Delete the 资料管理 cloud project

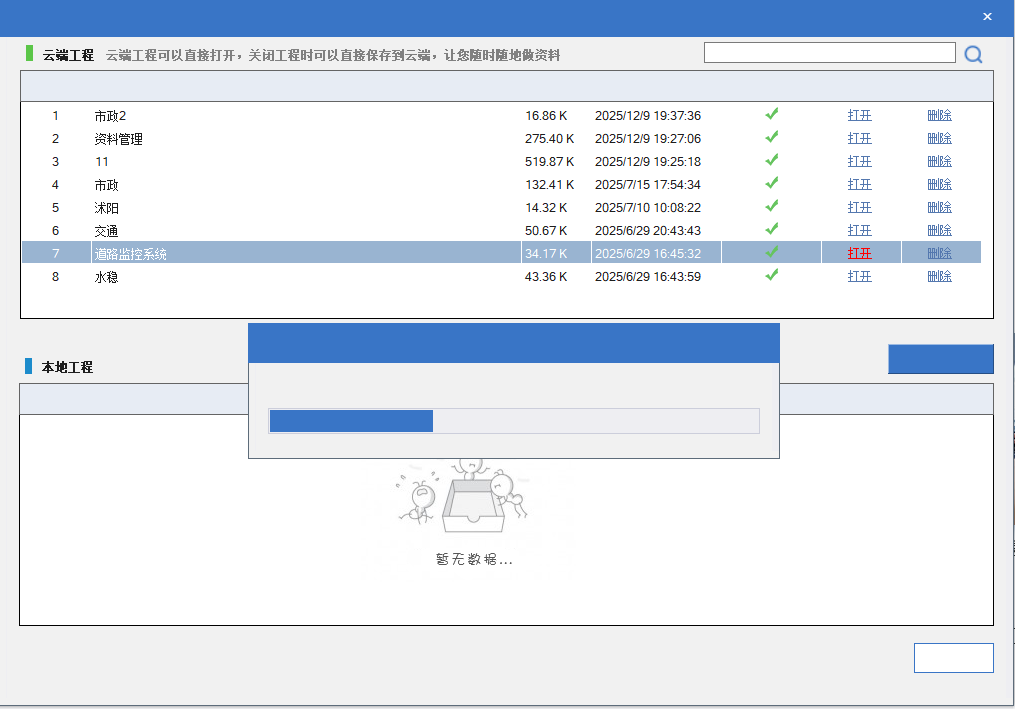[x=939, y=138]
